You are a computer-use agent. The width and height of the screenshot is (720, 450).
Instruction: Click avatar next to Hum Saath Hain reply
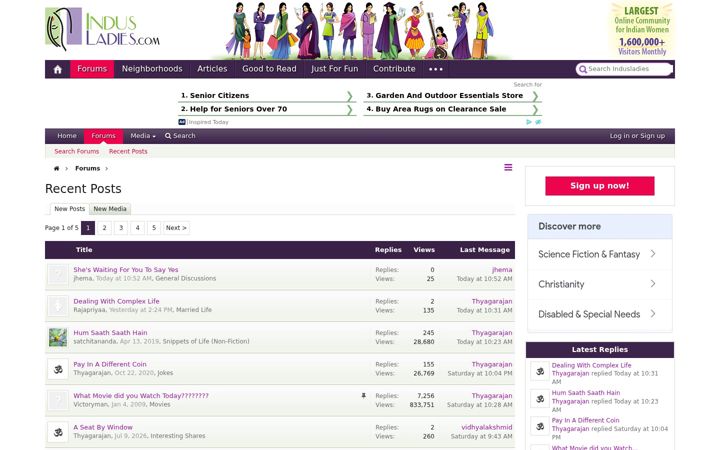pos(540,399)
